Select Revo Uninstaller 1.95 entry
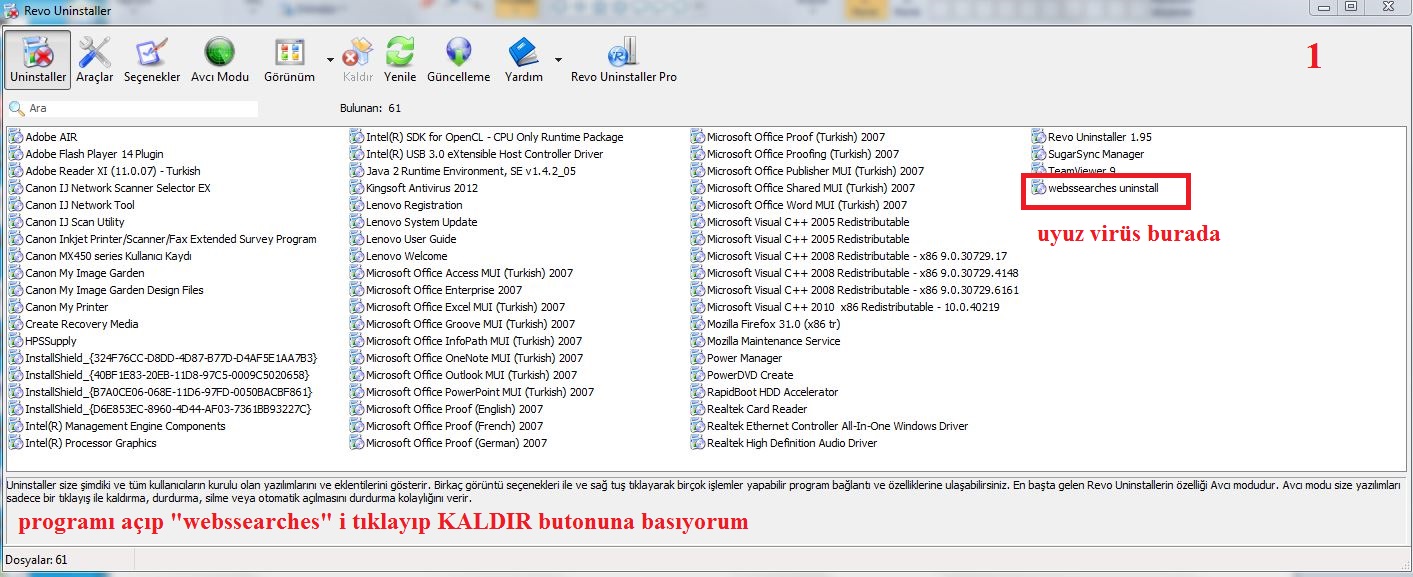 click(1092, 137)
